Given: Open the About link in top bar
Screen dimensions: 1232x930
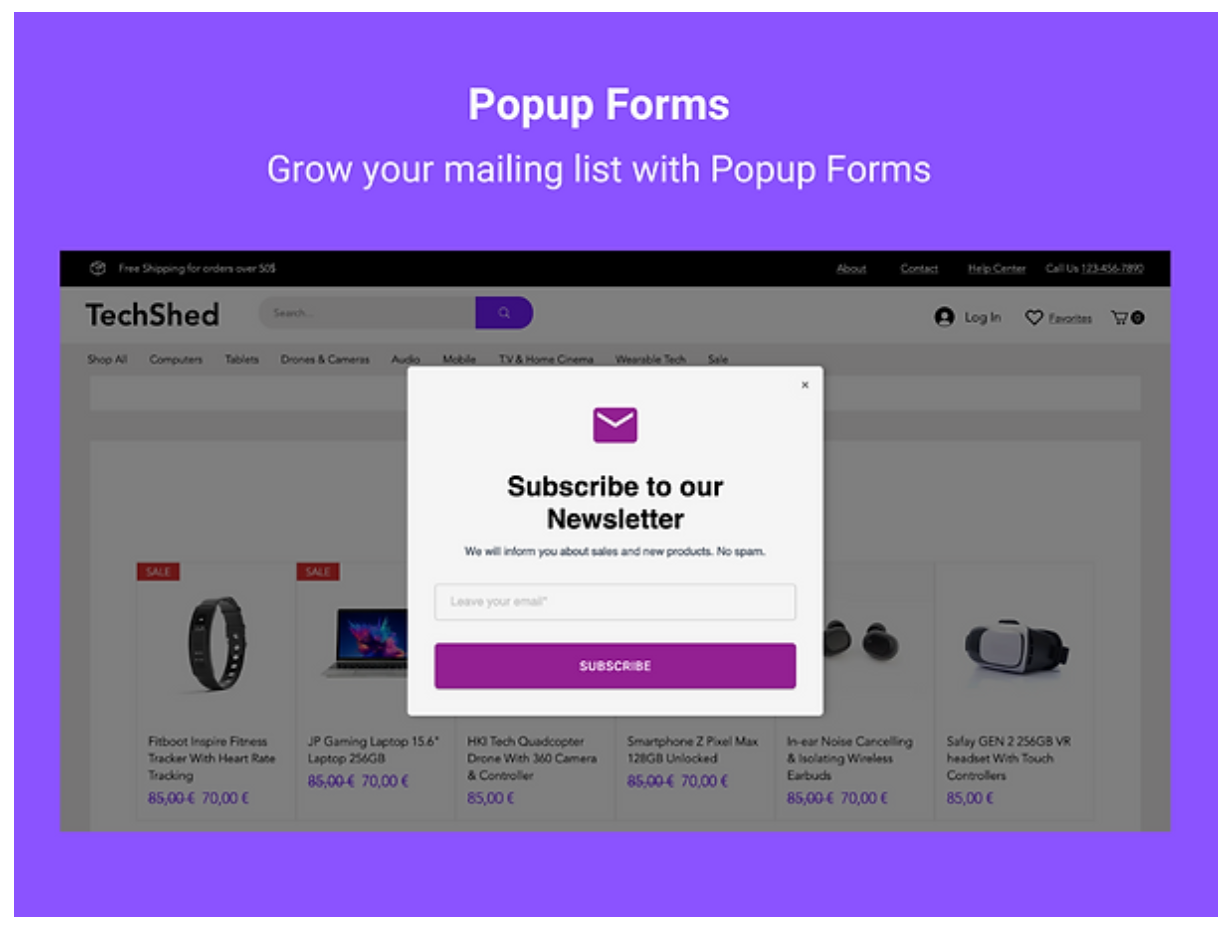Looking at the screenshot, I should tap(852, 269).
